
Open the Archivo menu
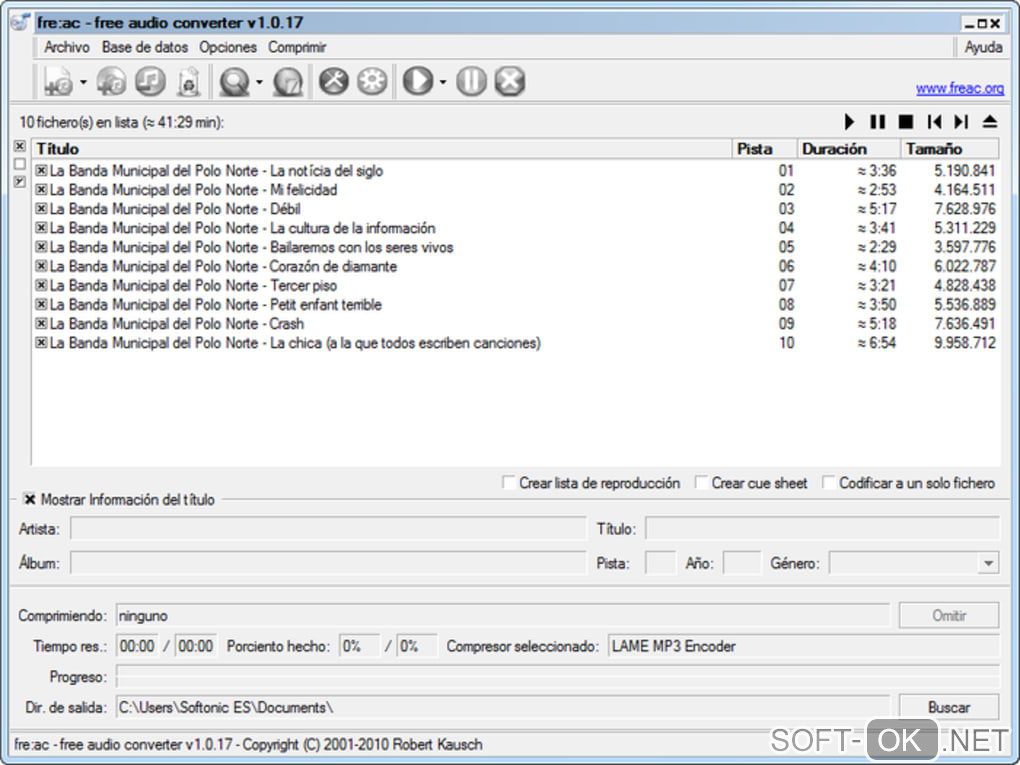(x=66, y=47)
